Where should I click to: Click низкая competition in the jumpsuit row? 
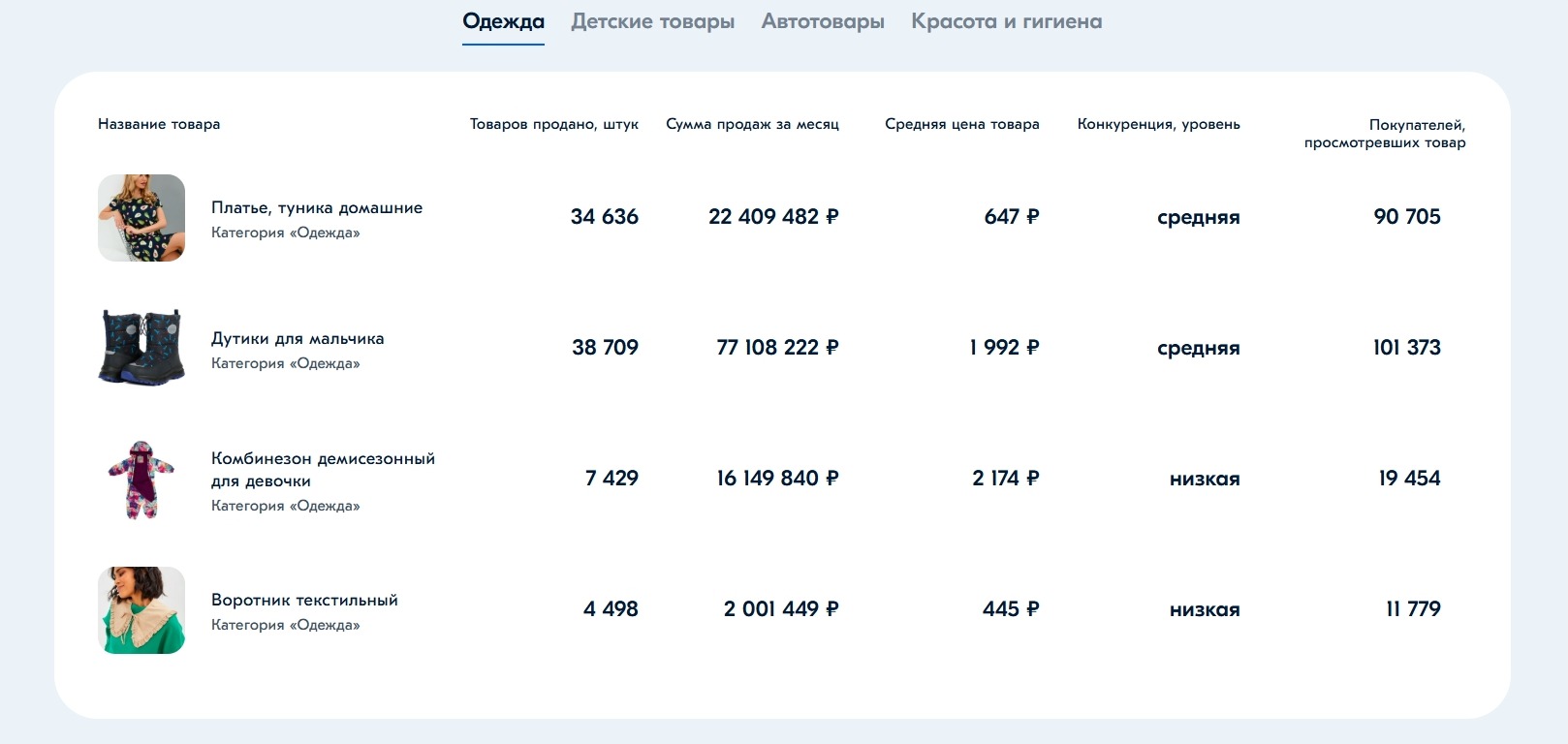point(1205,479)
